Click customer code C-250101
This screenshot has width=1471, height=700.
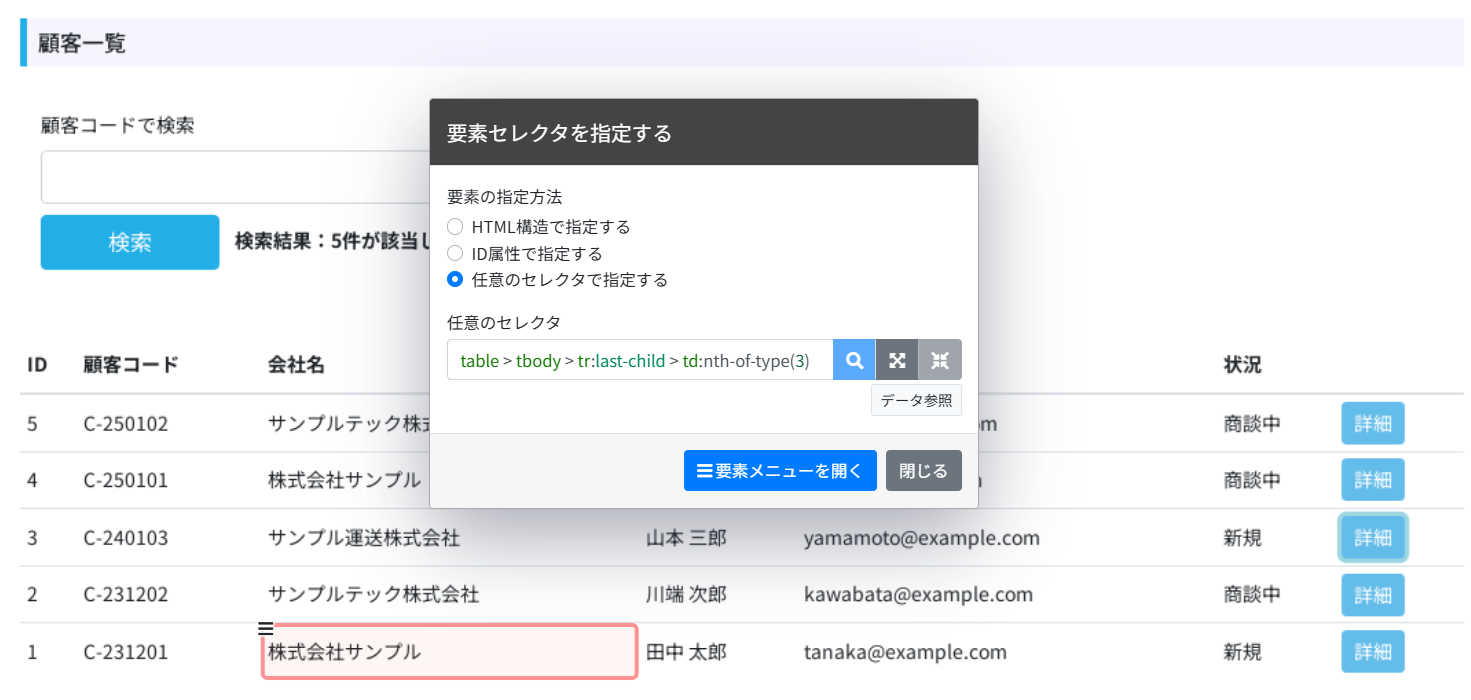126,480
